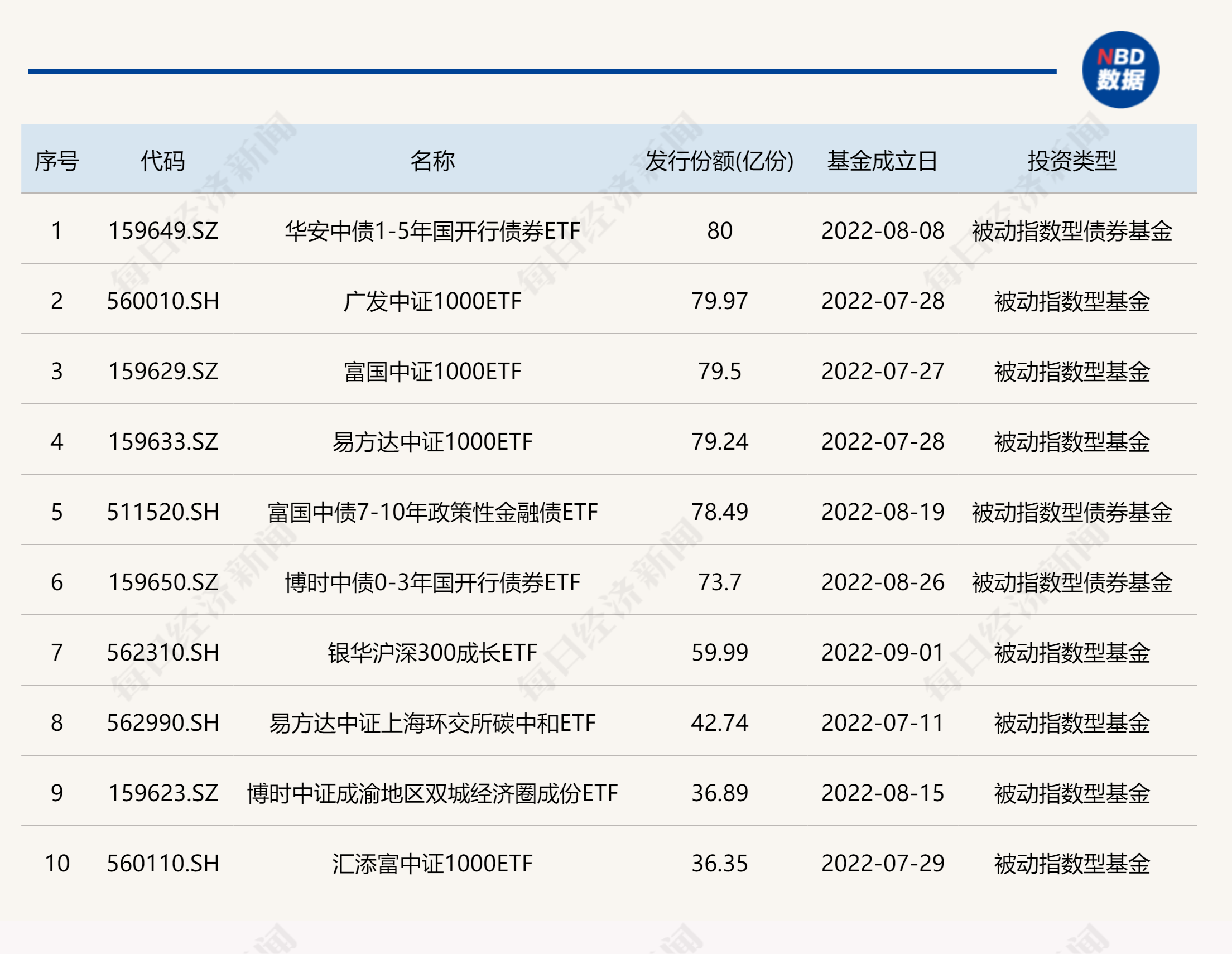This screenshot has width=1232, height=954.
Task: Click fund name 富国中证1000ETF
Action: coord(432,371)
